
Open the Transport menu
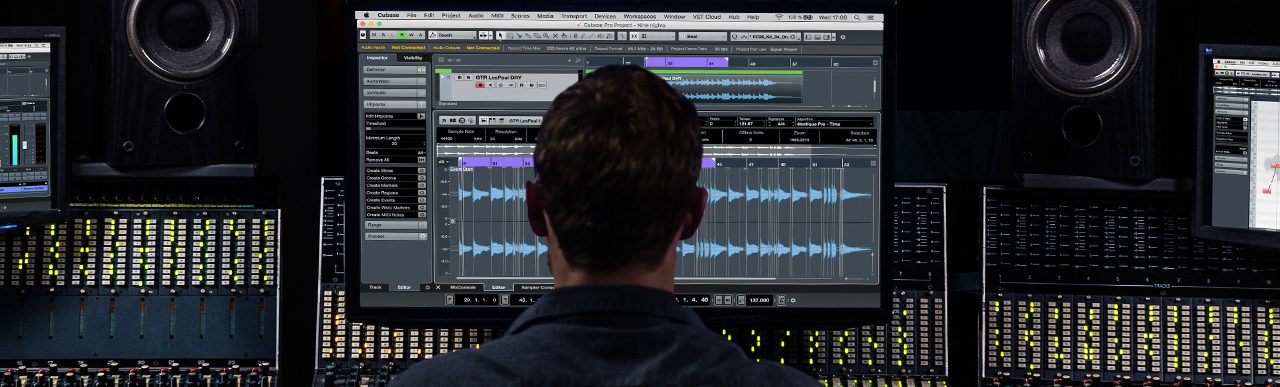(x=574, y=15)
